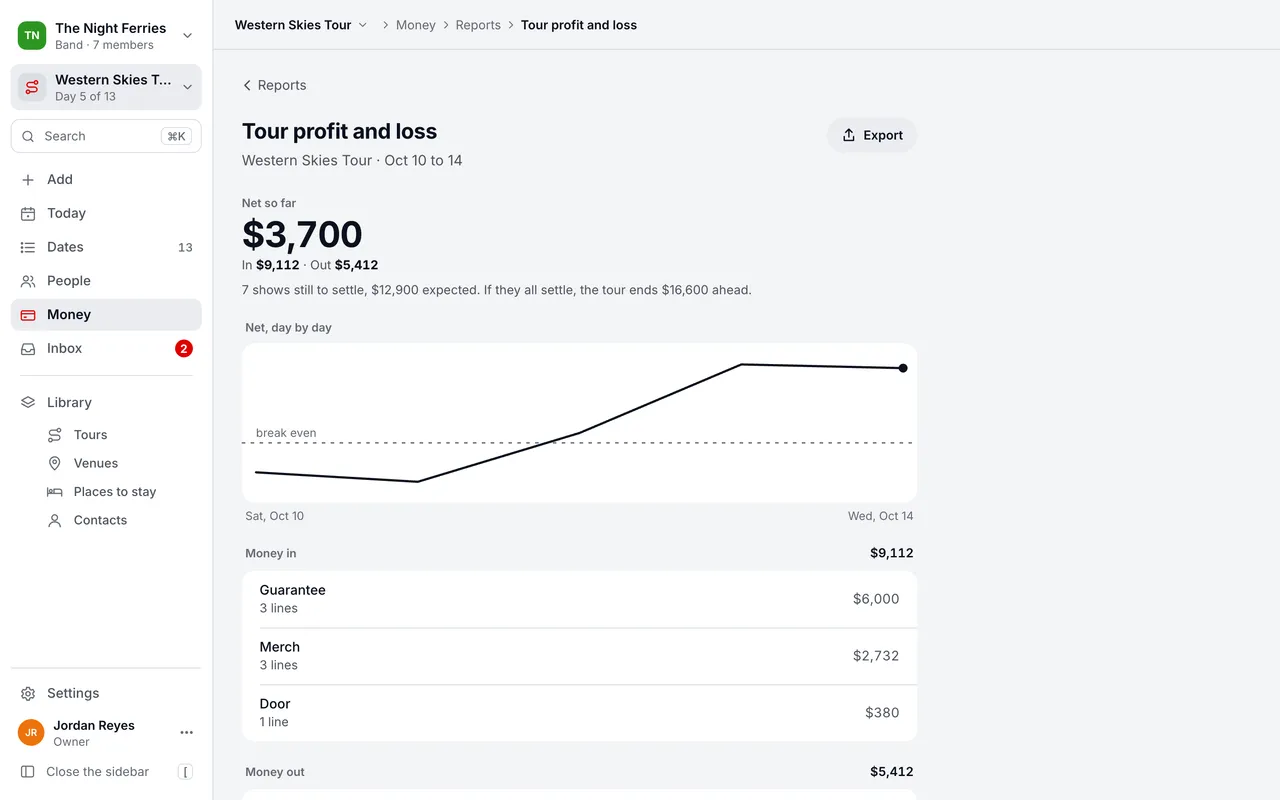1280x800 pixels.
Task: Click the person icon beside Contacts
Action: click(x=55, y=520)
